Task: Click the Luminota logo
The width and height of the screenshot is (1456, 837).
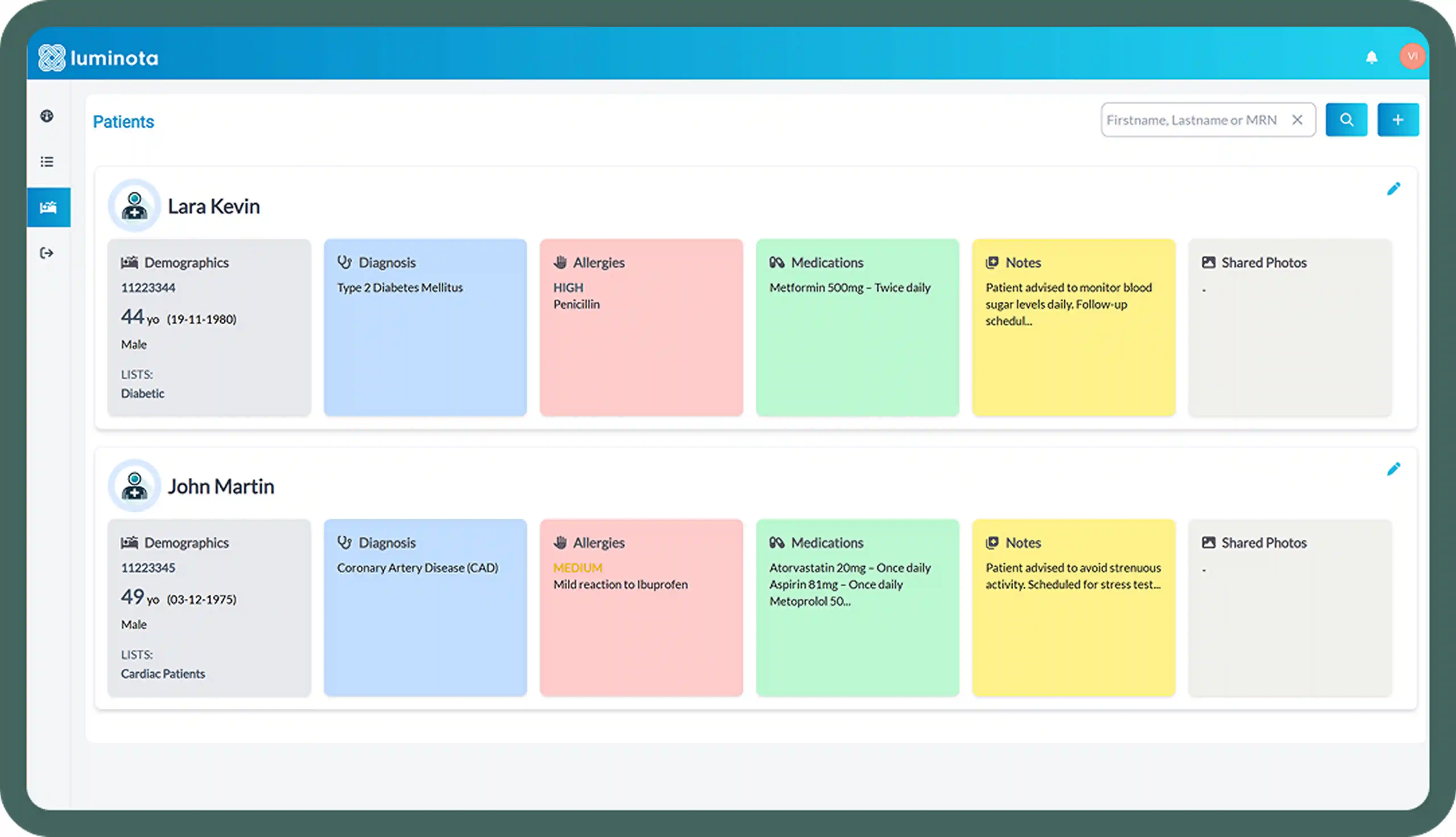Action: coord(98,57)
